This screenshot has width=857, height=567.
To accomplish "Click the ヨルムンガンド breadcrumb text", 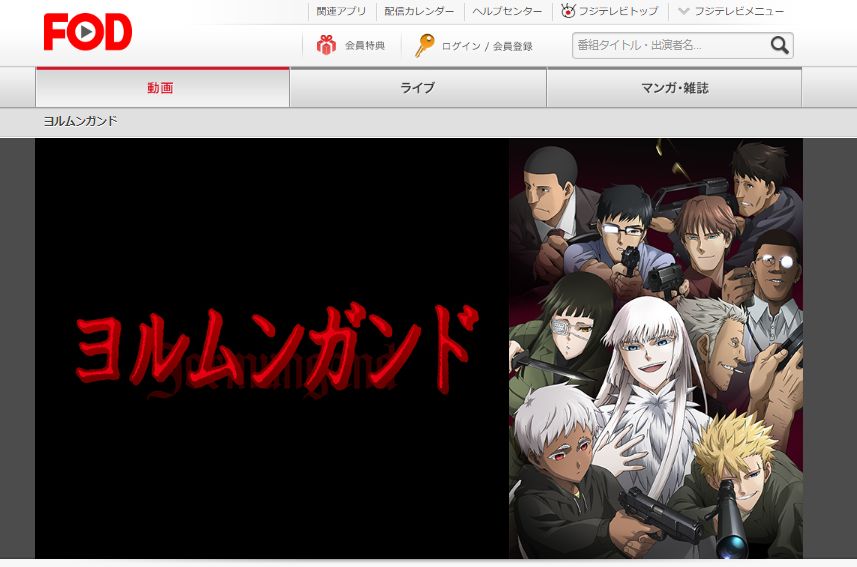I will pyautogui.click(x=80, y=121).
